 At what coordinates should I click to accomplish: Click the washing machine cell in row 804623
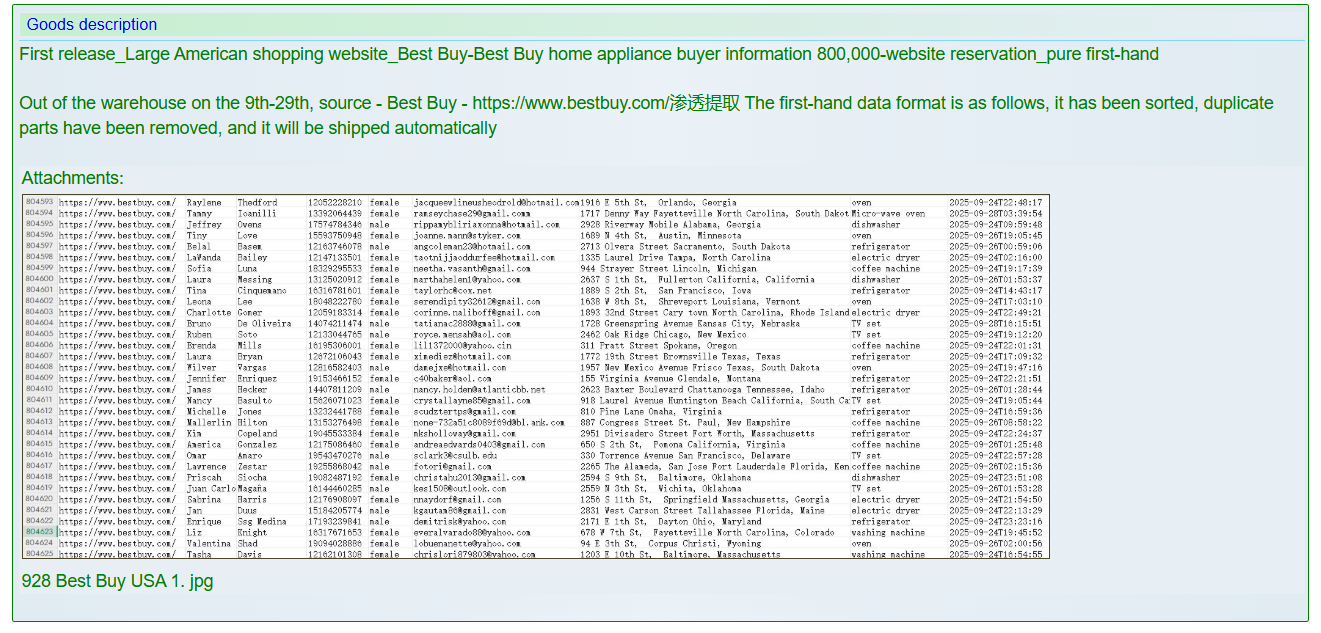[x=888, y=532]
